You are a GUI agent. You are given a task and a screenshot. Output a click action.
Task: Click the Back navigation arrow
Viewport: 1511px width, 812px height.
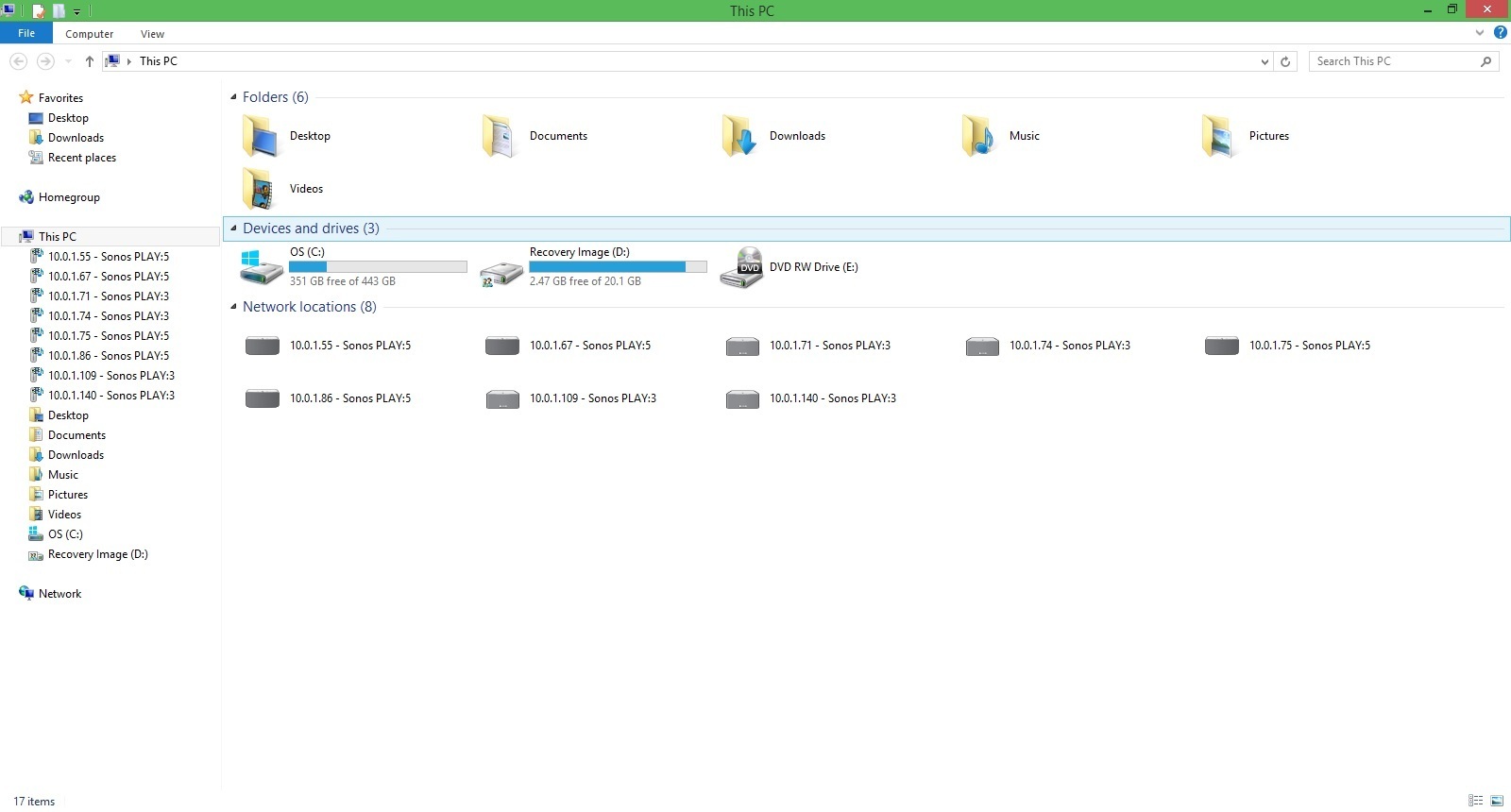tap(18, 61)
